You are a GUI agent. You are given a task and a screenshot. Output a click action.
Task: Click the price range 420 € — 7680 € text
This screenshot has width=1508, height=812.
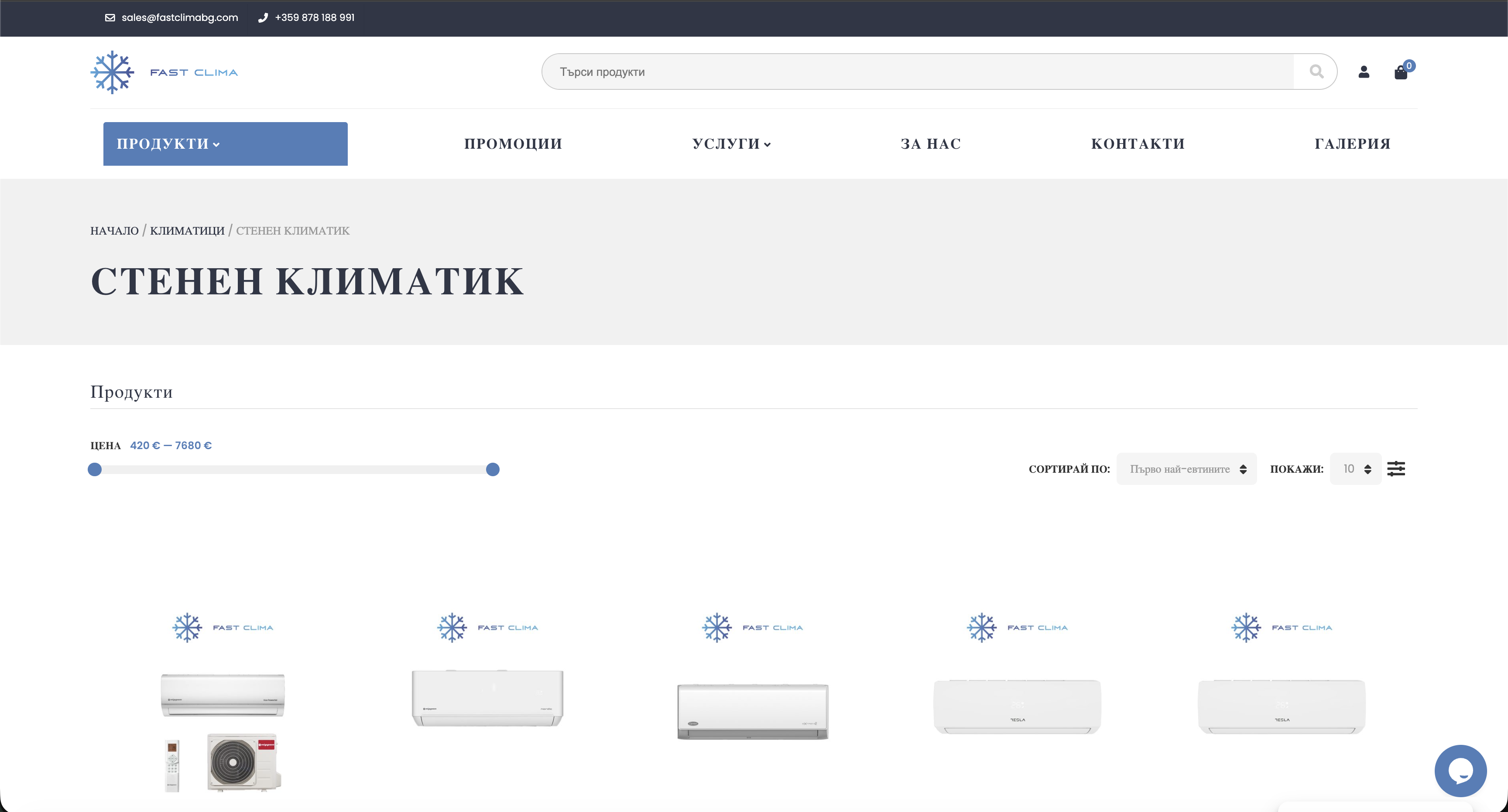pyautogui.click(x=170, y=445)
